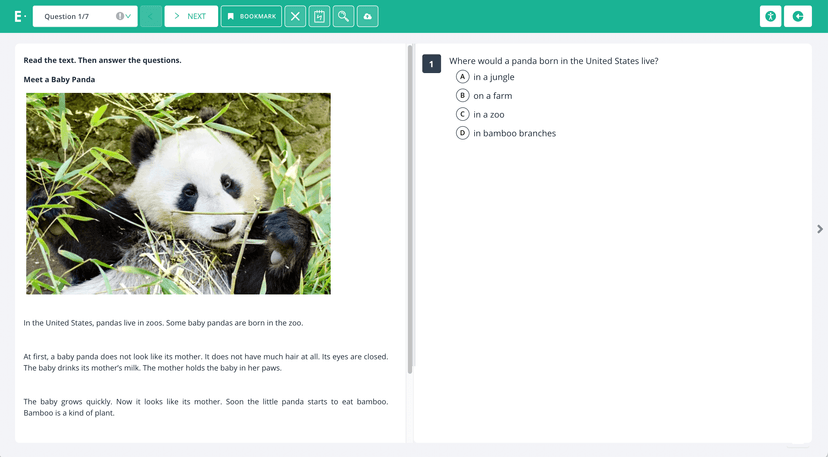The image size is (828, 457).
Task: Select answer A, in a jungle
Action: pyautogui.click(x=463, y=77)
